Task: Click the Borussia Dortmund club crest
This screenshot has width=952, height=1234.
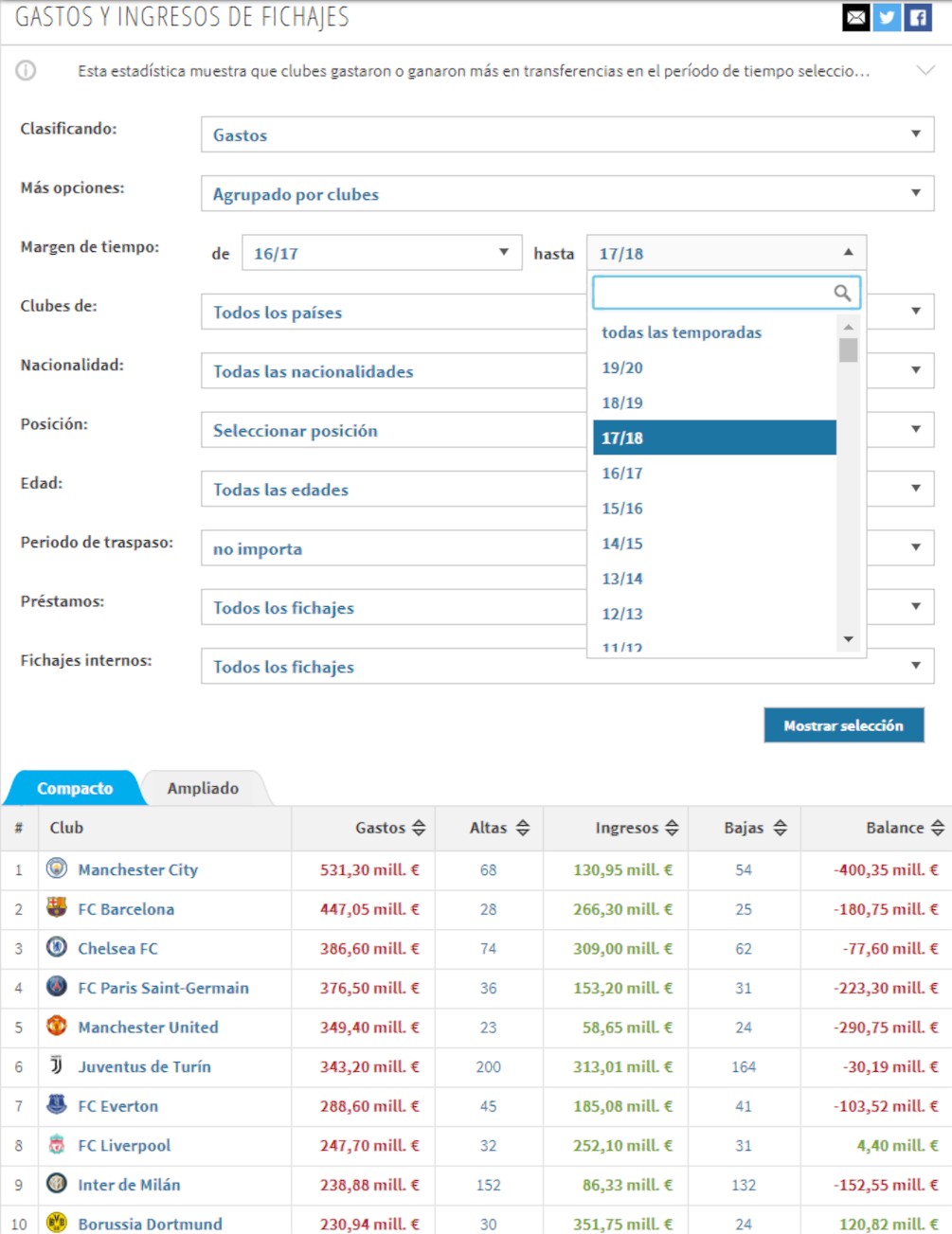Action: tap(57, 1223)
